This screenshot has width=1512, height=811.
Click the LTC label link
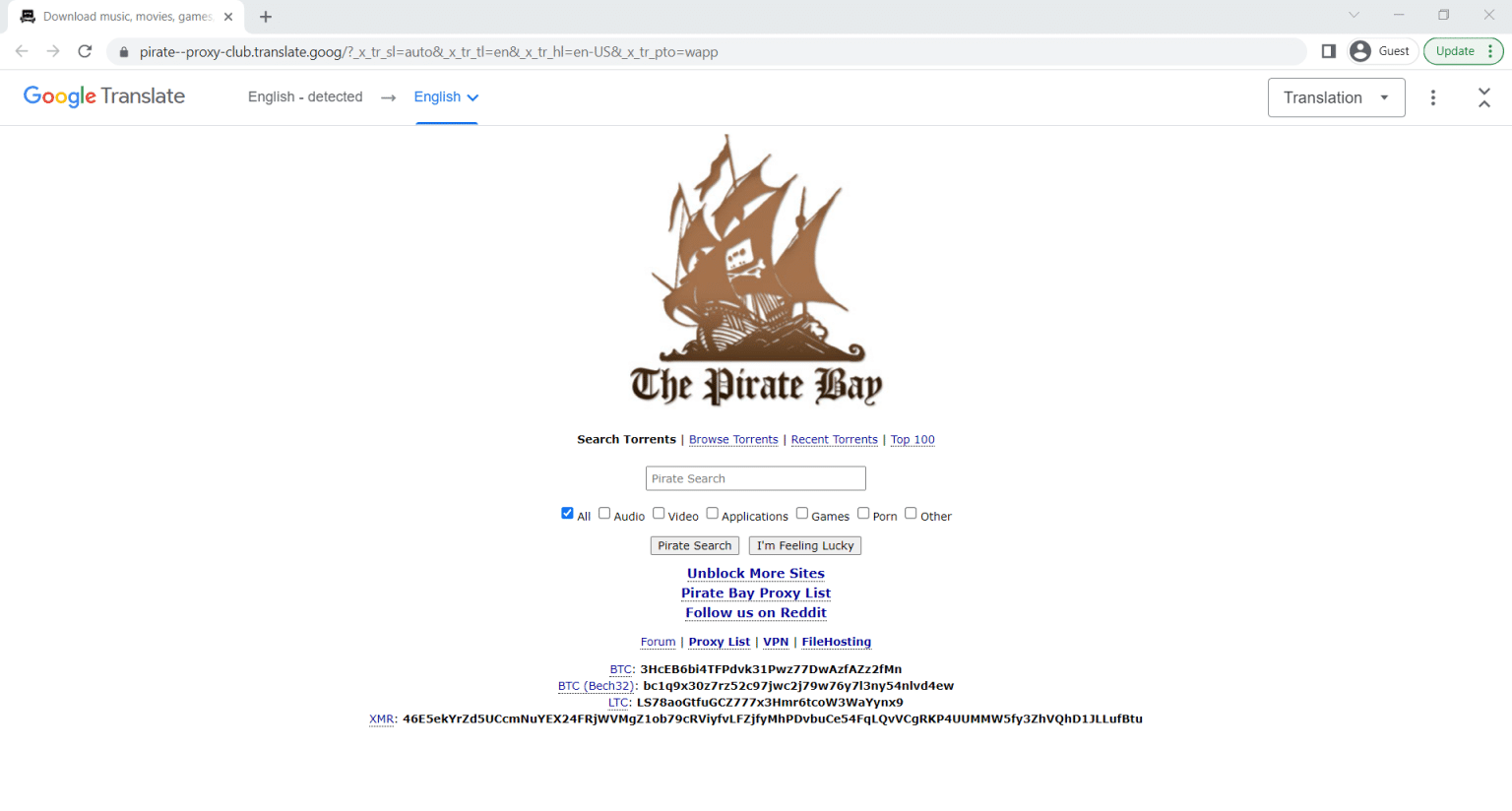point(618,703)
